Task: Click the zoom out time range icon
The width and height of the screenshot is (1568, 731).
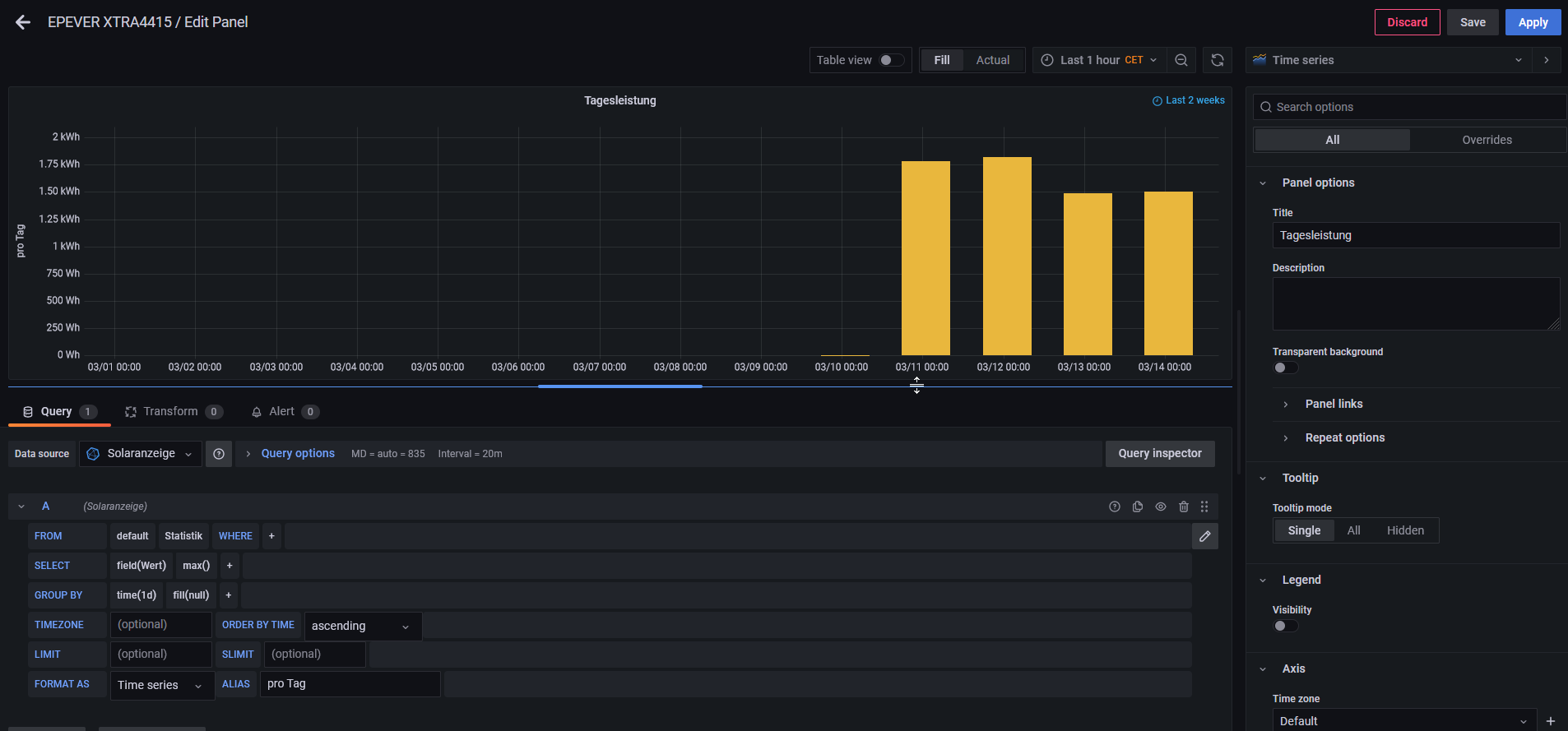Action: pos(1181,60)
